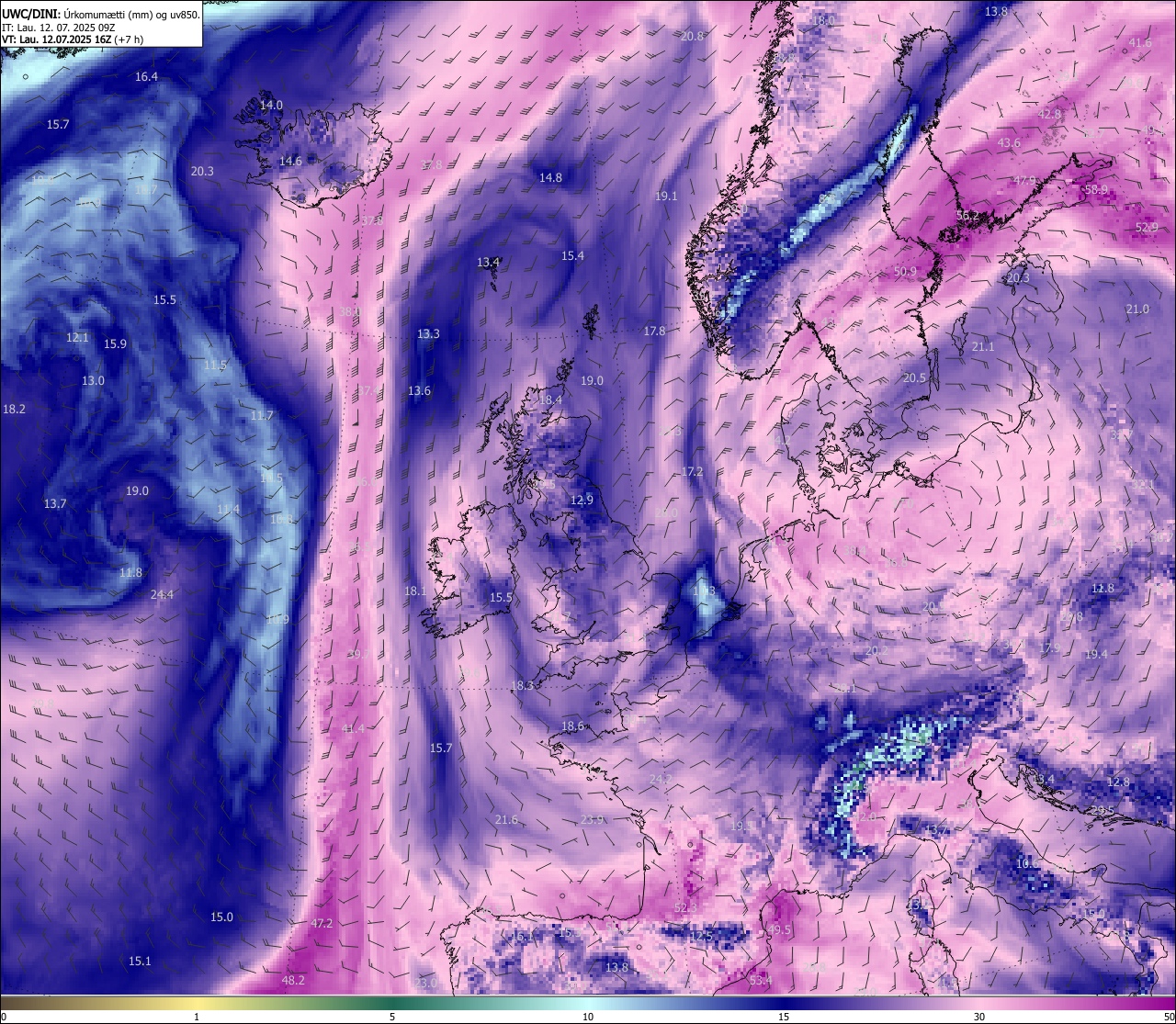
Task: Click the 13.6 value label
Action: [x=419, y=391]
